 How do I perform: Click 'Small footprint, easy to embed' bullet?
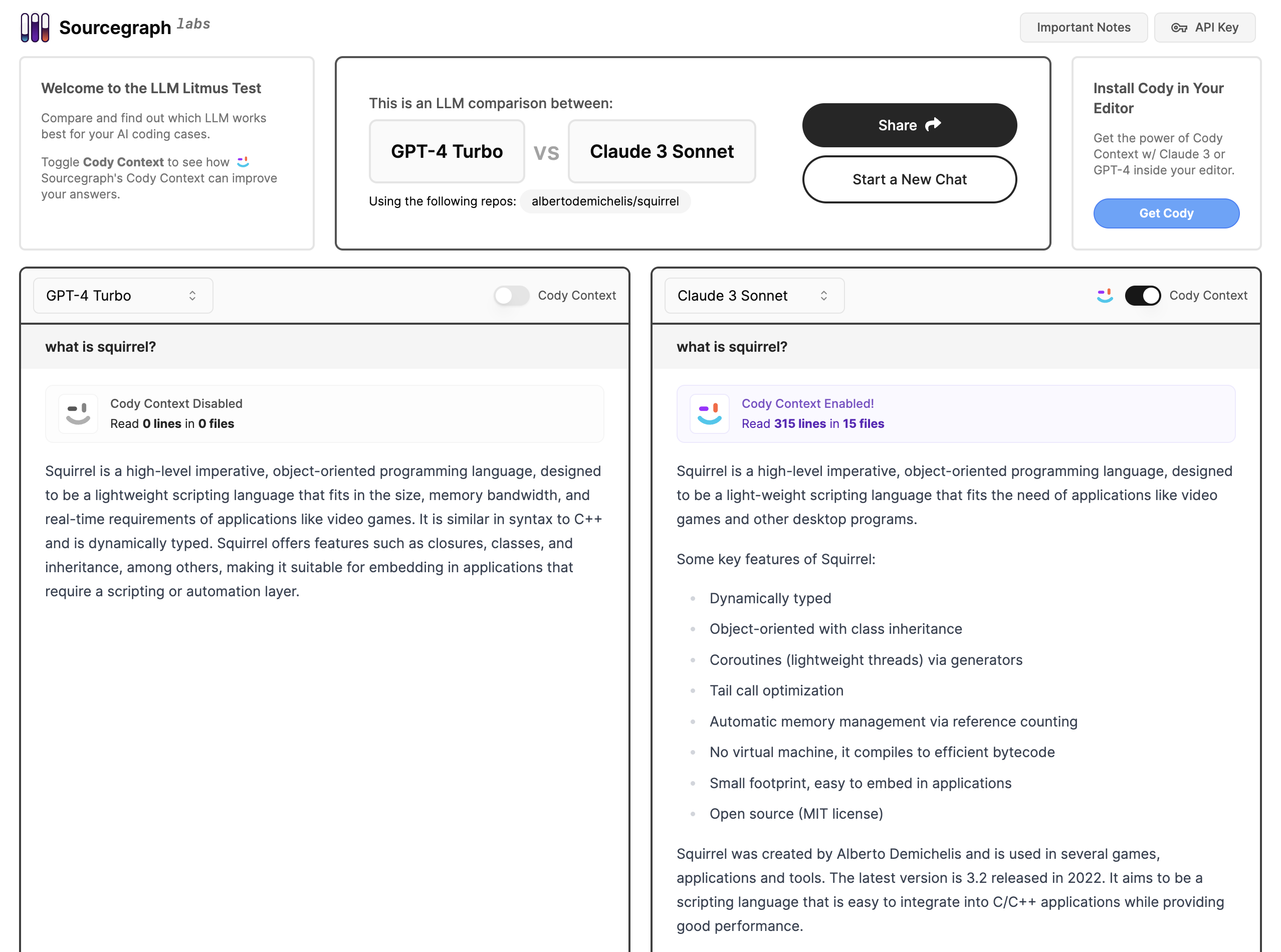point(861,783)
